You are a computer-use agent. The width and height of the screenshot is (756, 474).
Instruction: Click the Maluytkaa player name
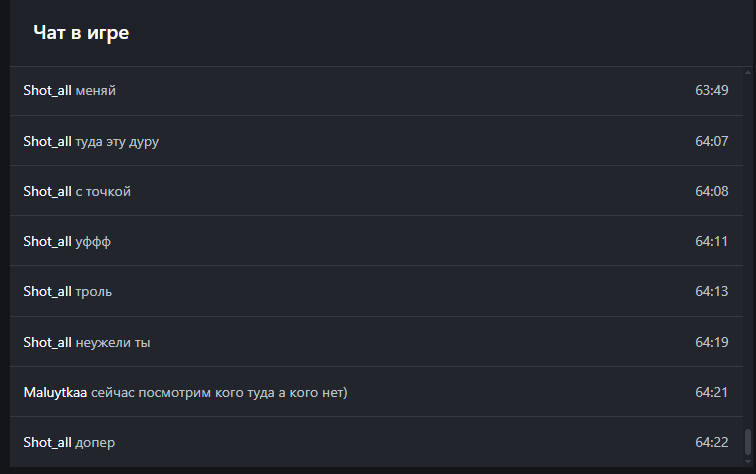coord(55,393)
